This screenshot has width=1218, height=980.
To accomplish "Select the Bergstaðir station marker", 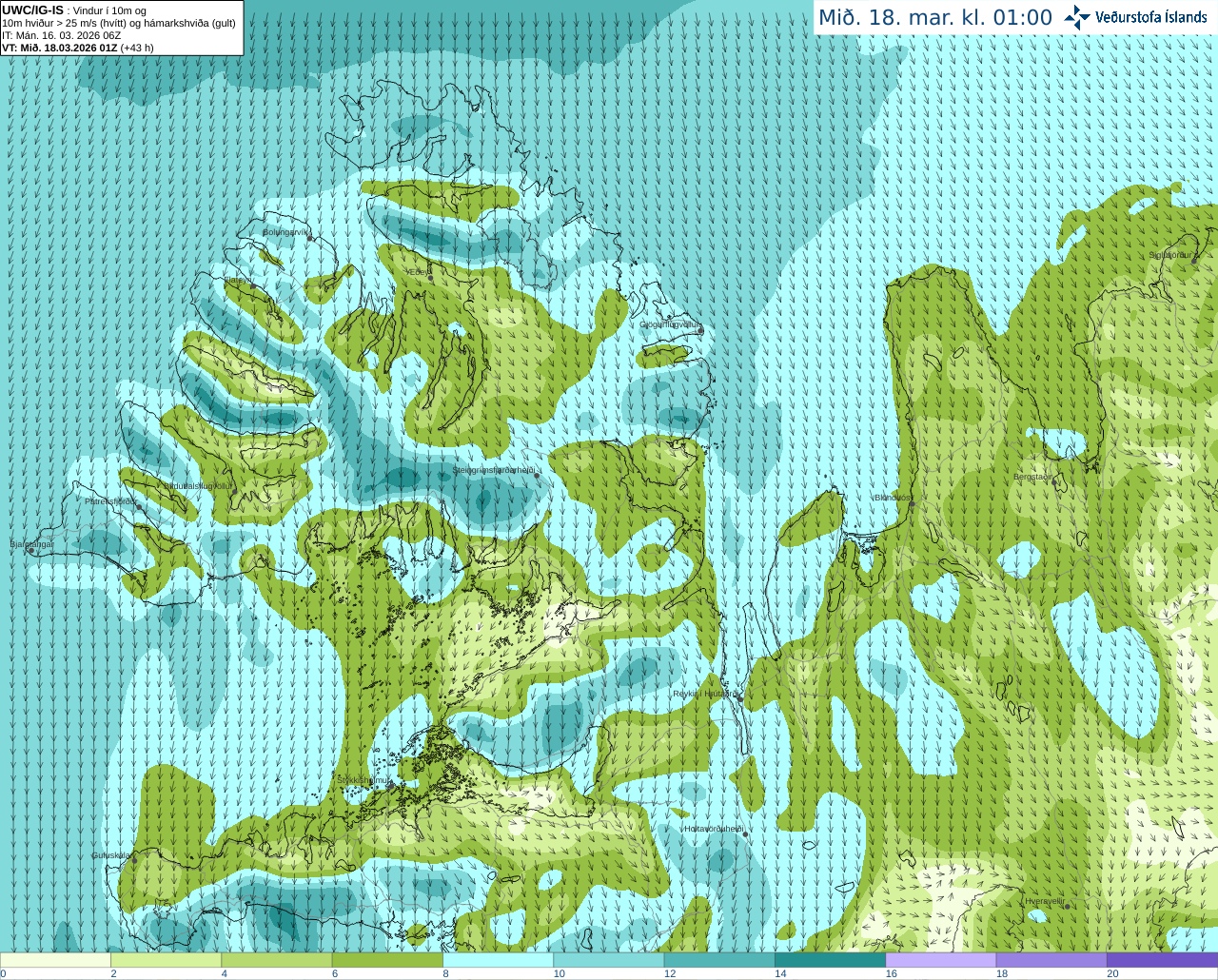I will pyautogui.click(x=1053, y=480).
